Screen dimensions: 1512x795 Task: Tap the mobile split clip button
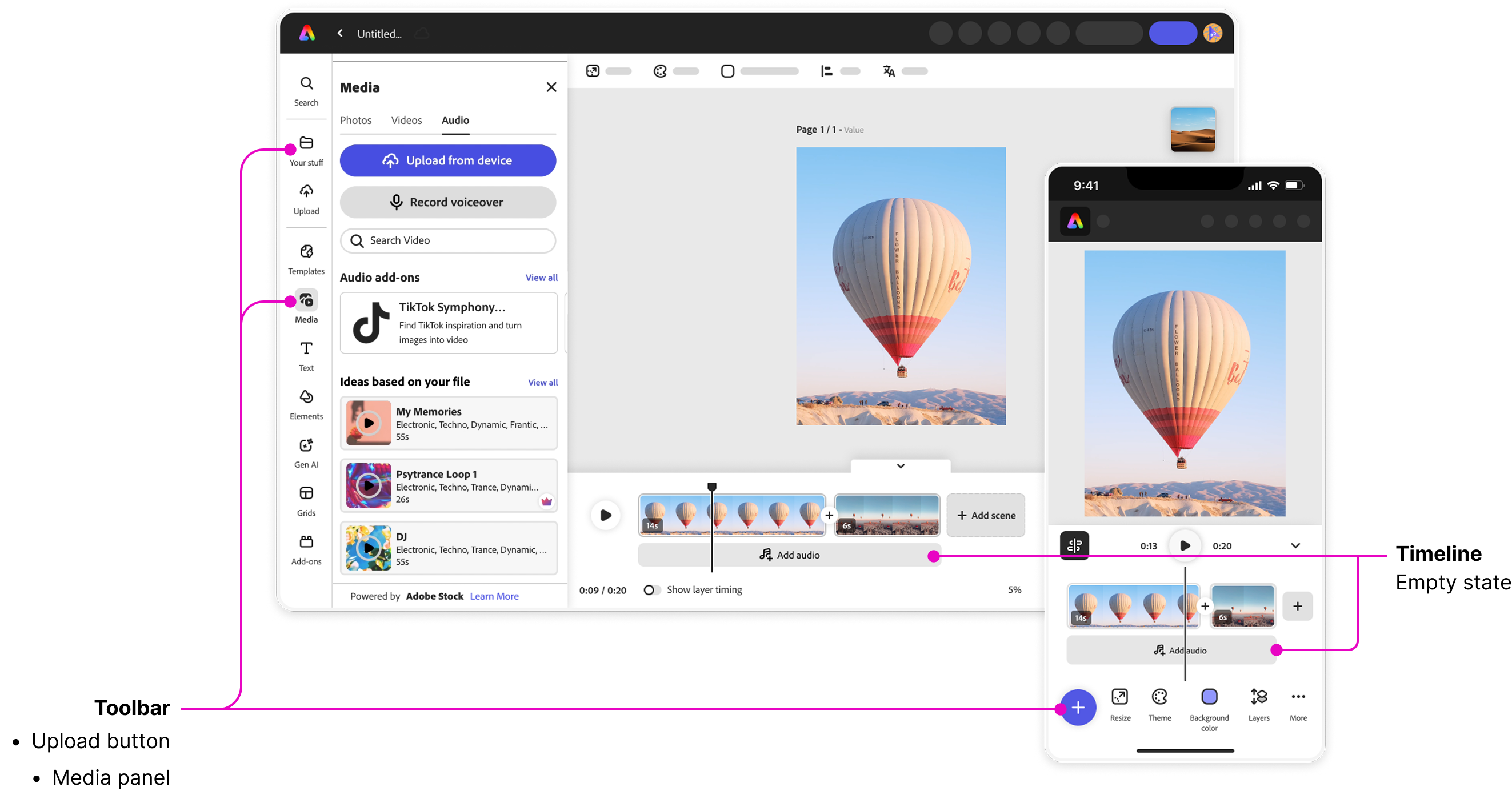click(1074, 545)
